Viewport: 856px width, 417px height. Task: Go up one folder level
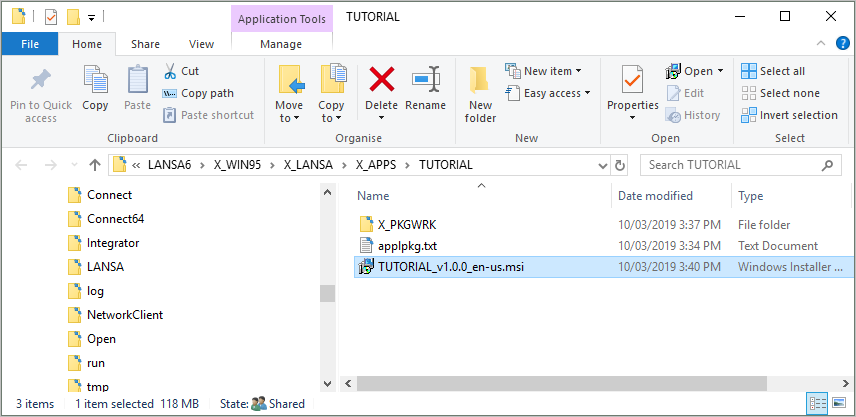pos(95,165)
